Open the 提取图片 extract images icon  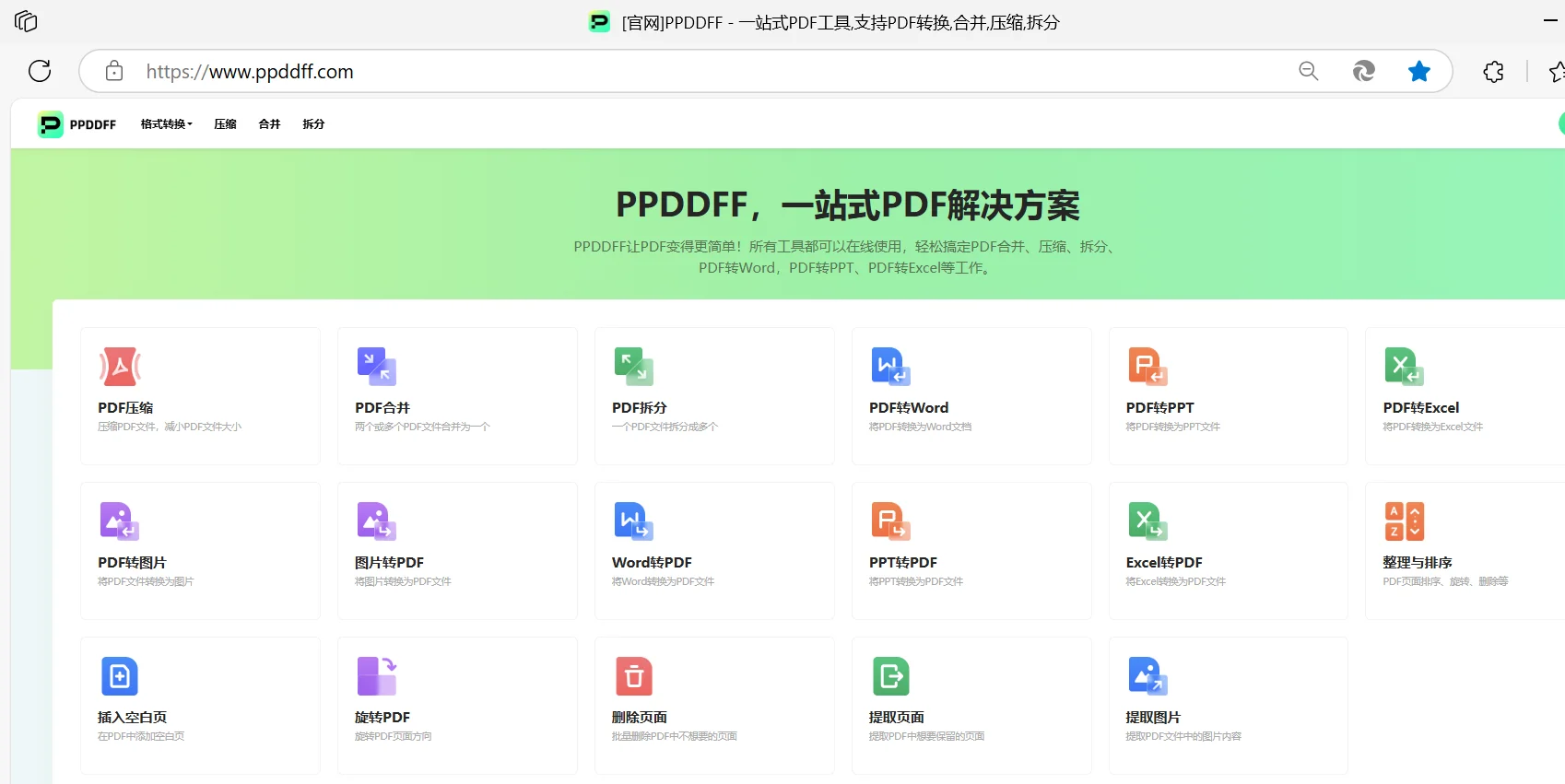[1147, 676]
